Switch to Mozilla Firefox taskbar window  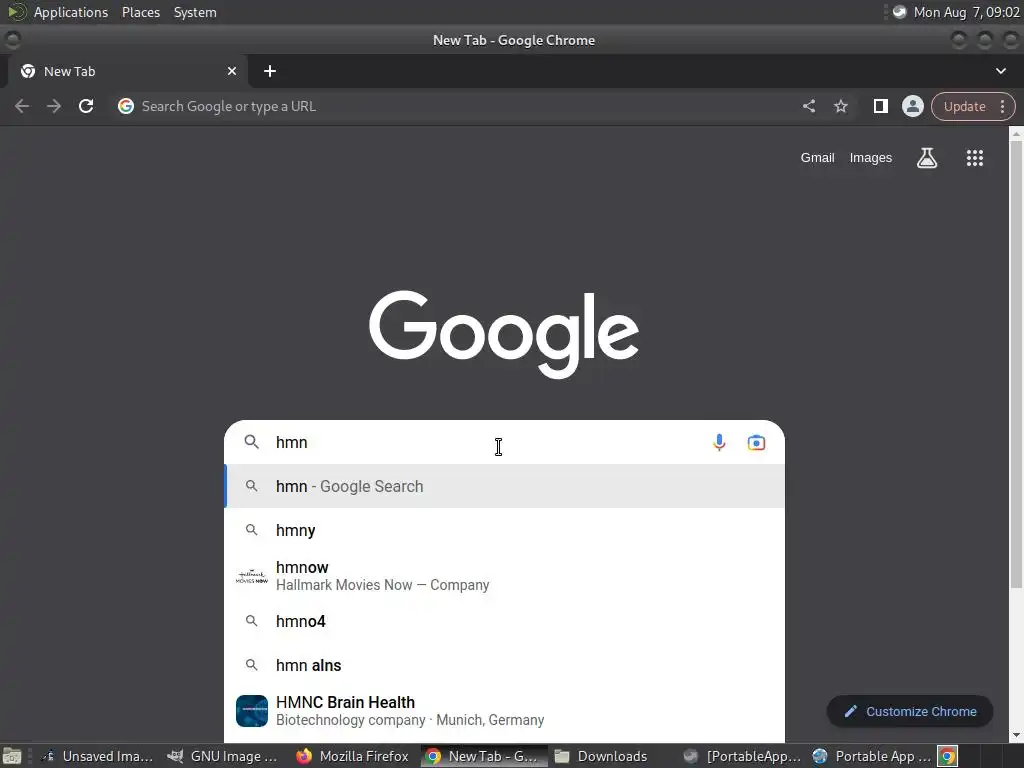click(352, 756)
